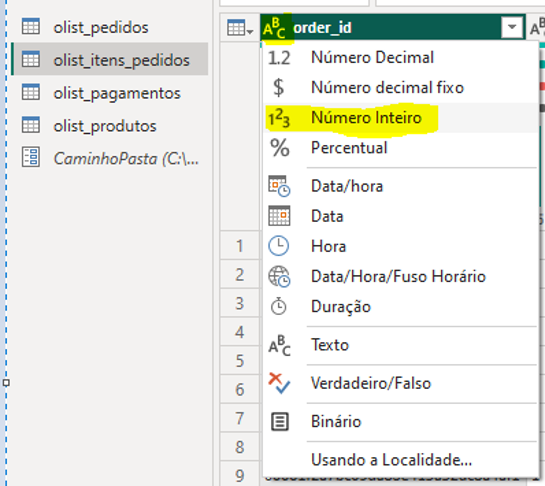
Task: Click the clock Hora icon
Action: tap(278, 246)
